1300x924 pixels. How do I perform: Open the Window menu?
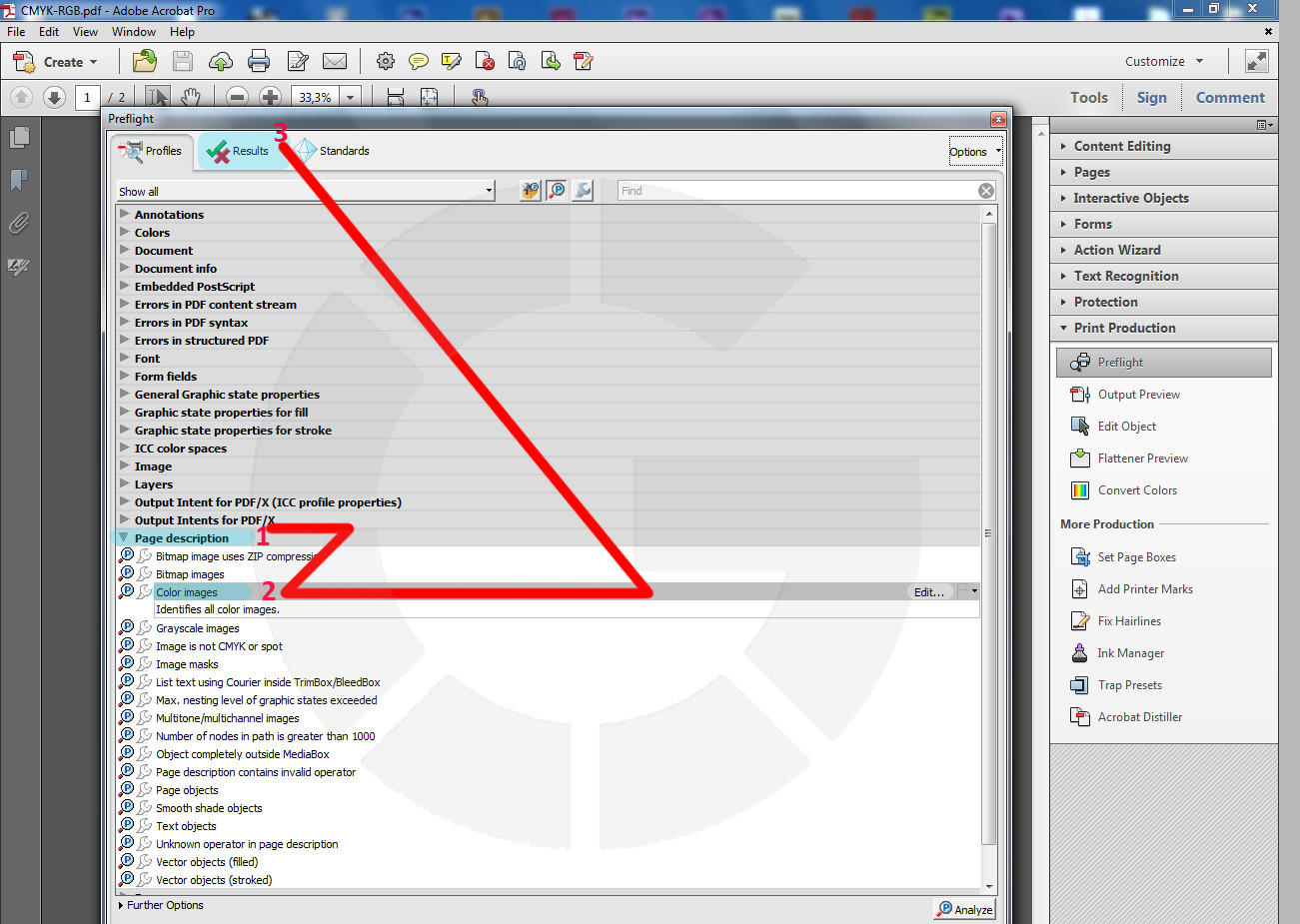point(134,32)
